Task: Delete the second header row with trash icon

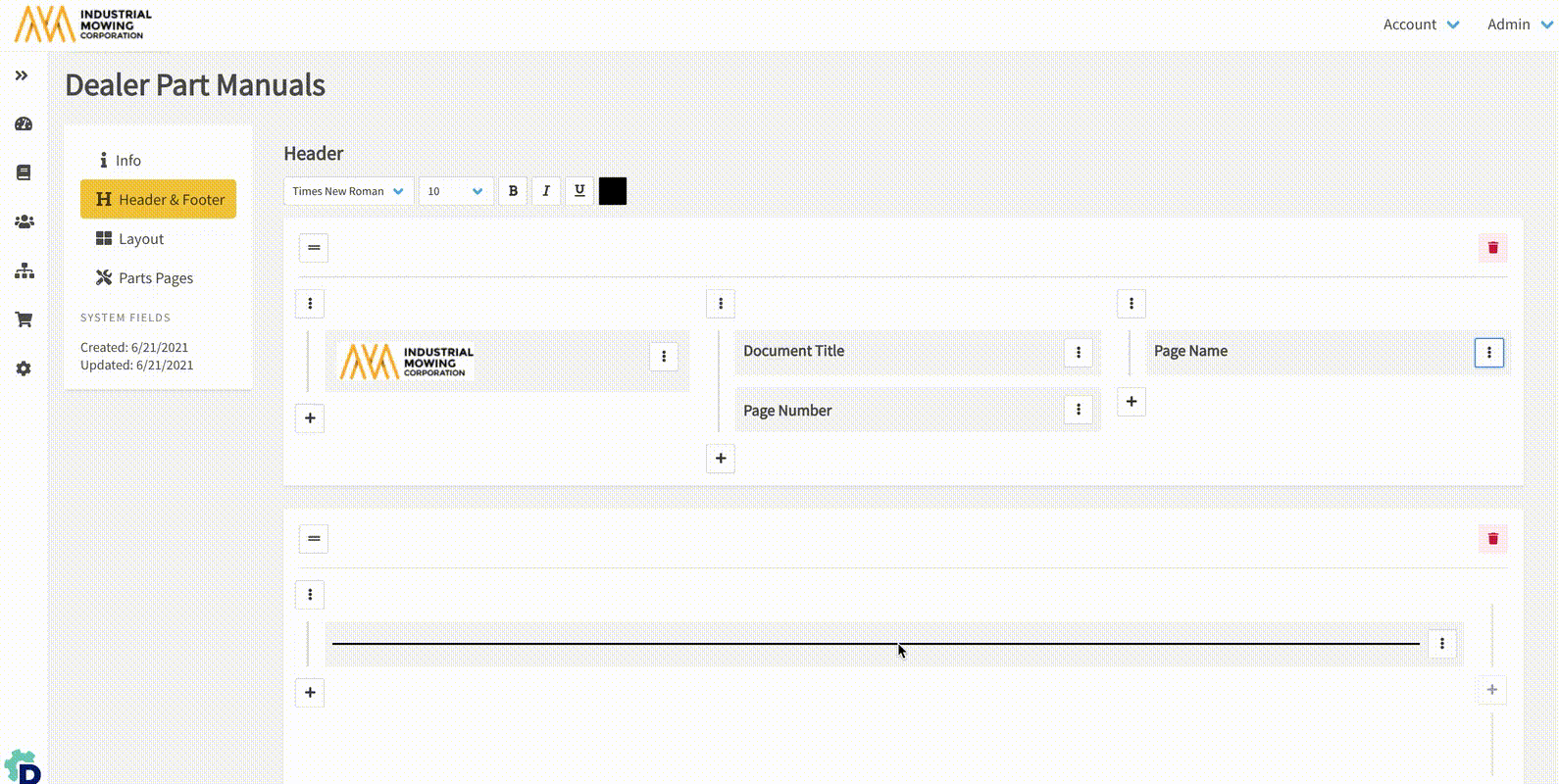Action: pyautogui.click(x=1492, y=539)
